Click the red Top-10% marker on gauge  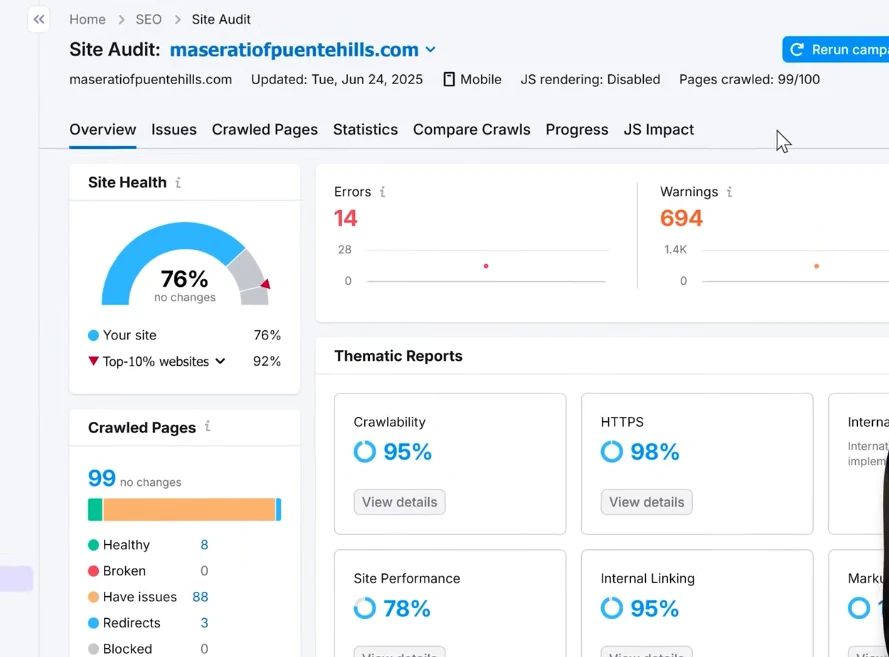pyautogui.click(x=265, y=284)
